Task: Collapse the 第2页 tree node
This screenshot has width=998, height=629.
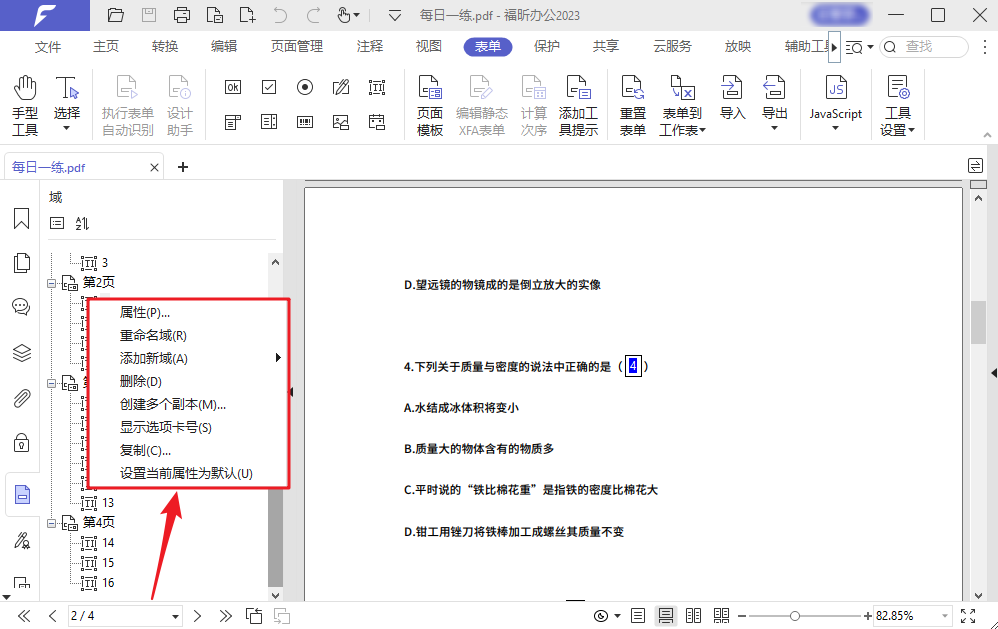Action: click(53, 282)
